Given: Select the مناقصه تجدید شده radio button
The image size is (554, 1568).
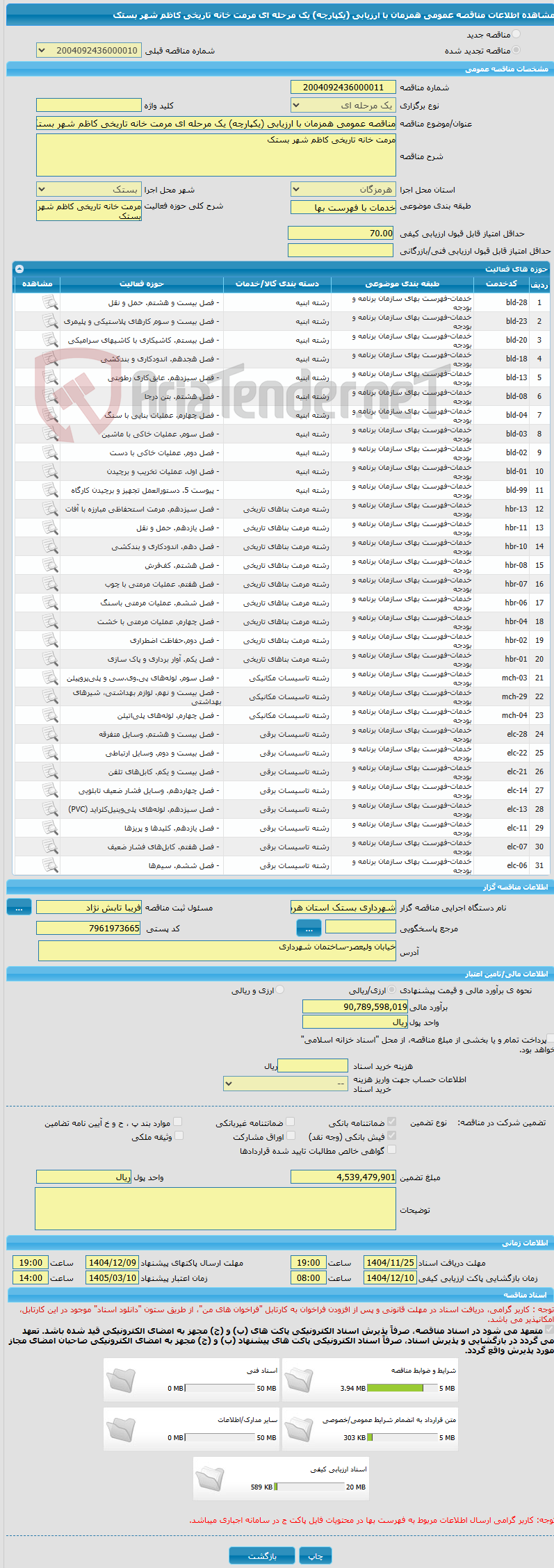Looking at the screenshot, I should 516,50.
